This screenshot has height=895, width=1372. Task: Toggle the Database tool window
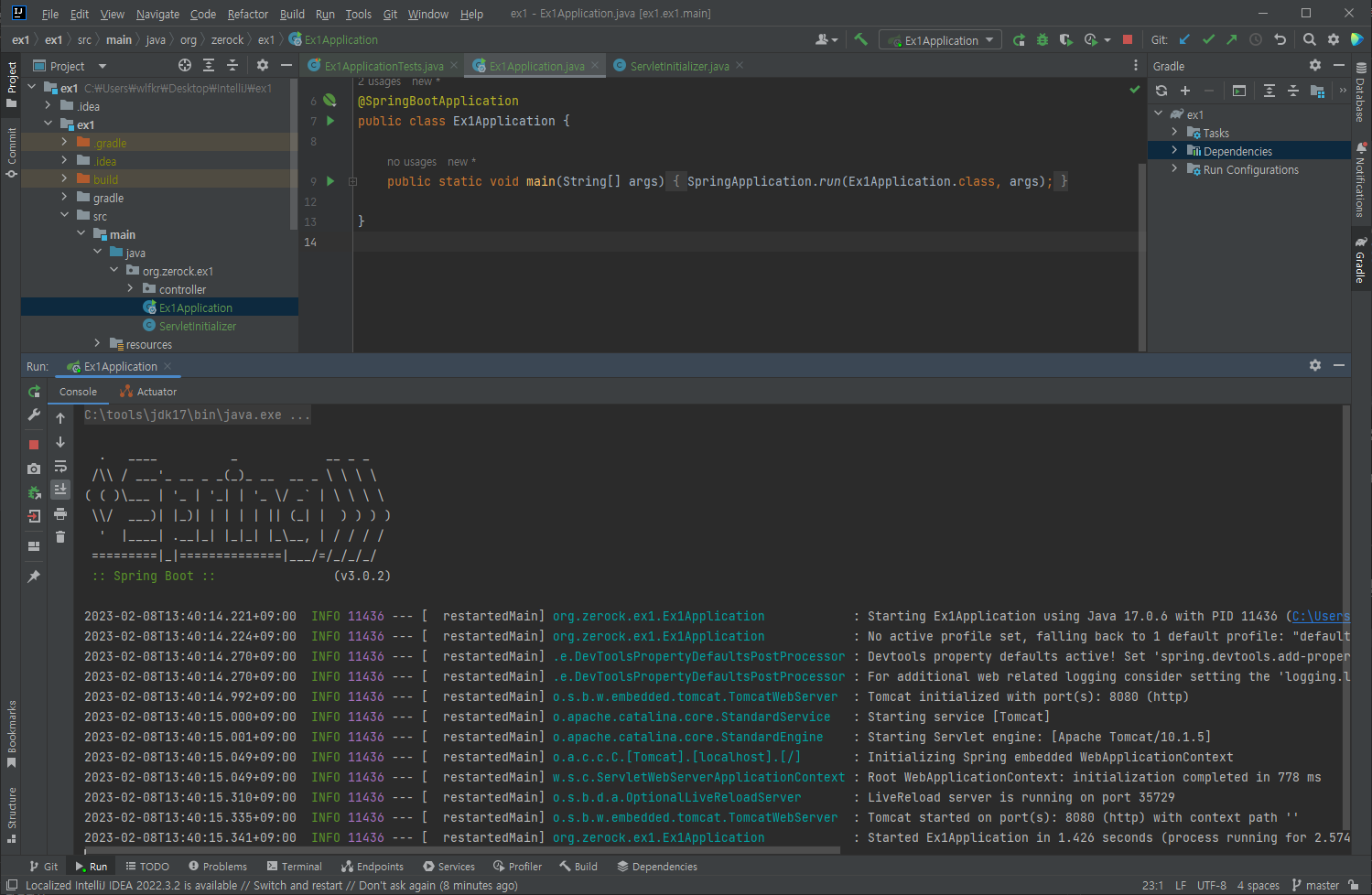(1361, 92)
